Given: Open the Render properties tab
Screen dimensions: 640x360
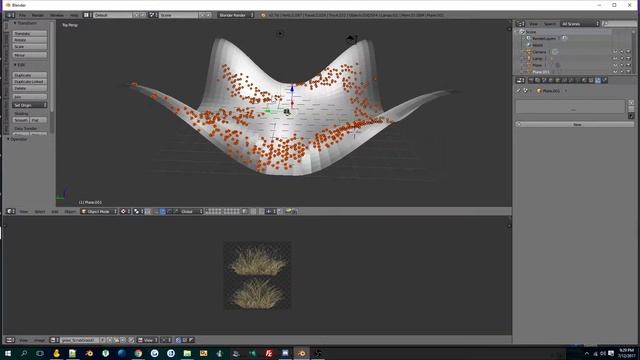Looking at the screenshot, I should (x=531, y=80).
